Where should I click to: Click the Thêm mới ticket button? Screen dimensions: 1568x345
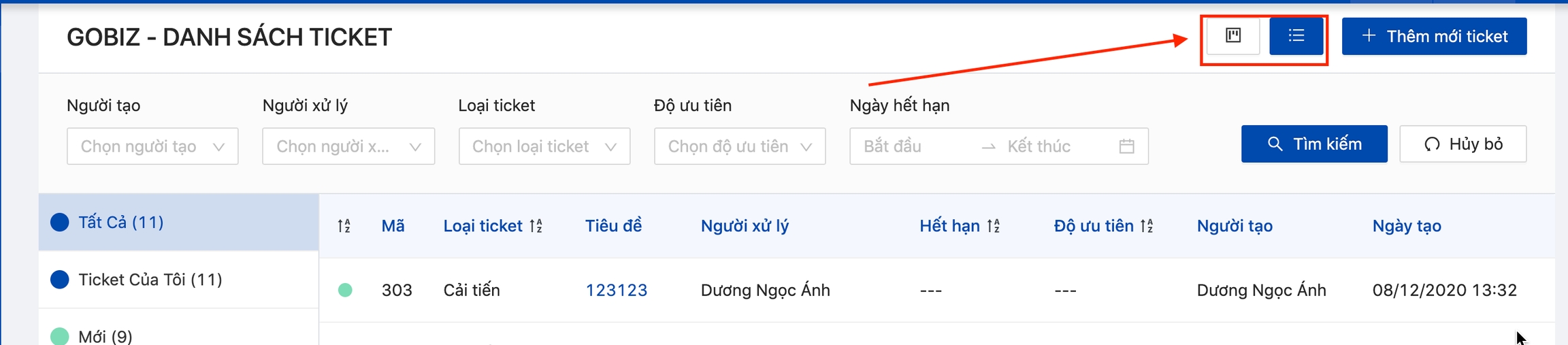coord(1434,36)
